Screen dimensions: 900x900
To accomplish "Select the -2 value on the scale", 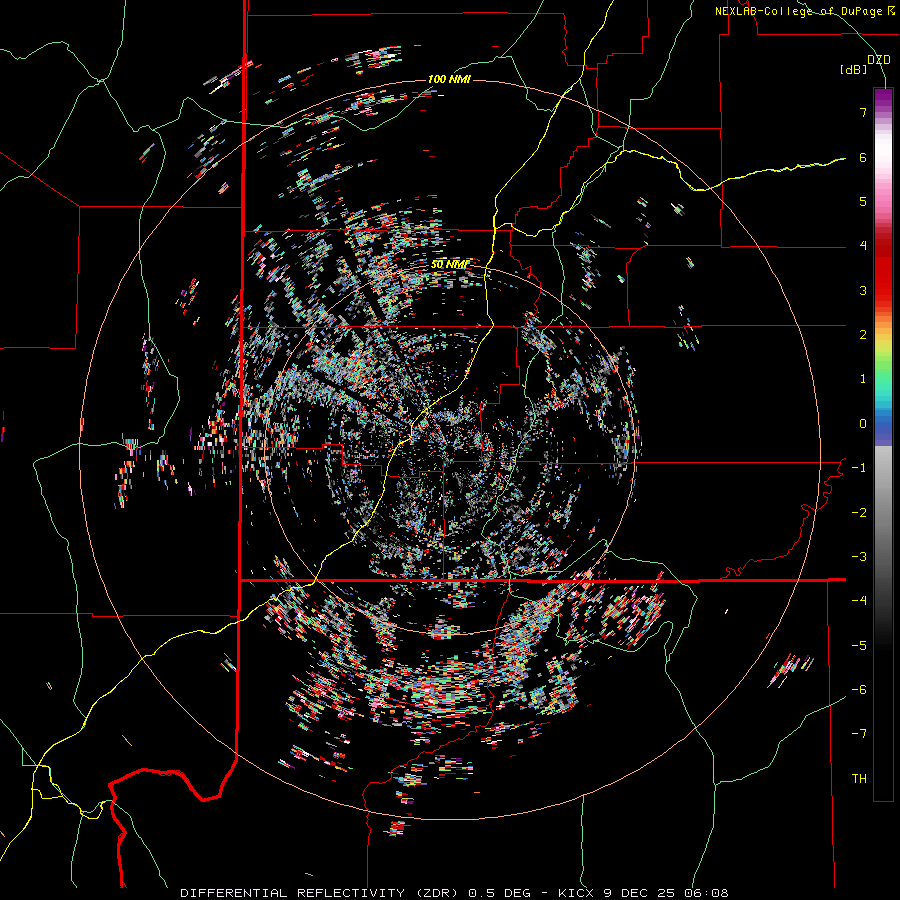I will (x=859, y=513).
